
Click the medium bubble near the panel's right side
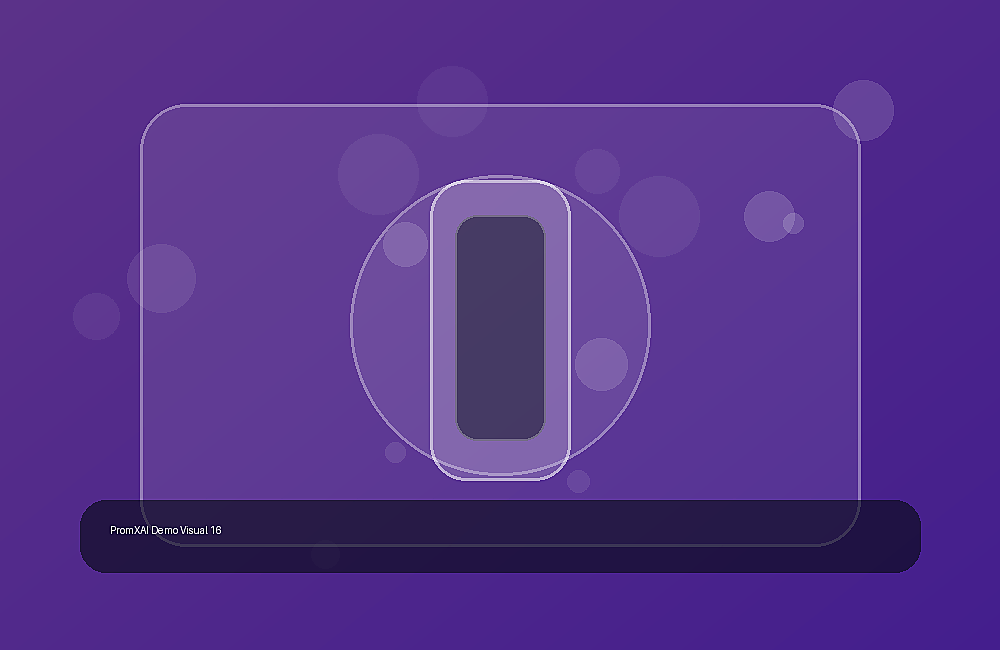pos(769,216)
